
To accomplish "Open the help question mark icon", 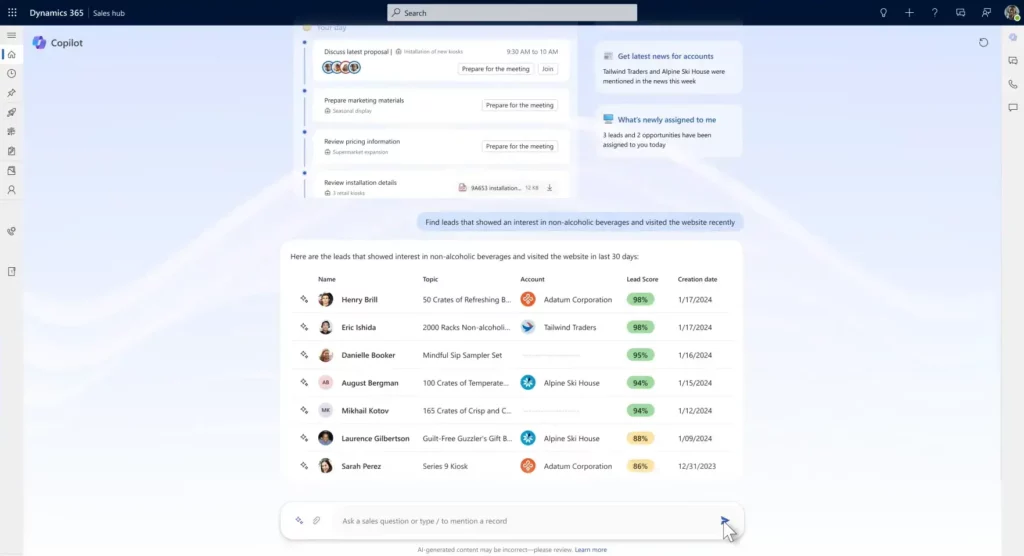I will coord(935,12).
